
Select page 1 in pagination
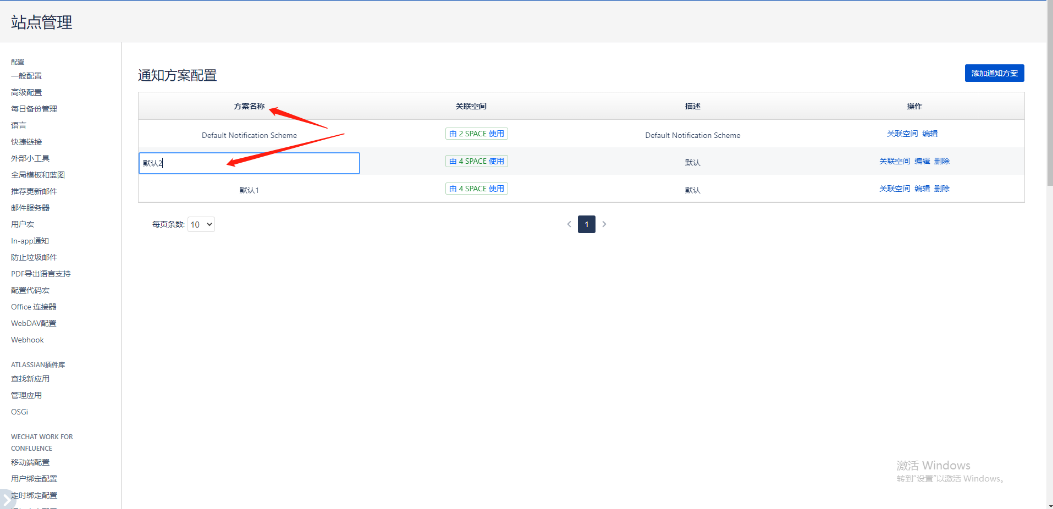point(586,224)
